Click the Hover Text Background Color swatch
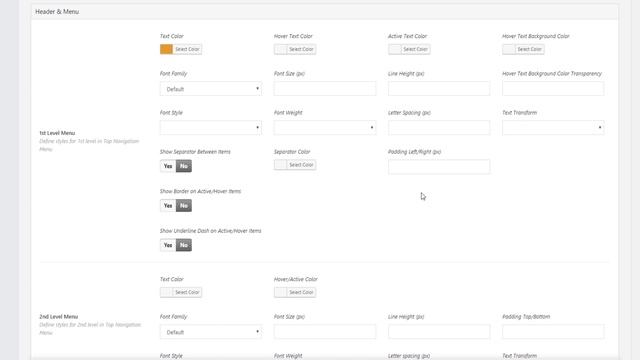This screenshot has height=360, width=640. coord(509,49)
